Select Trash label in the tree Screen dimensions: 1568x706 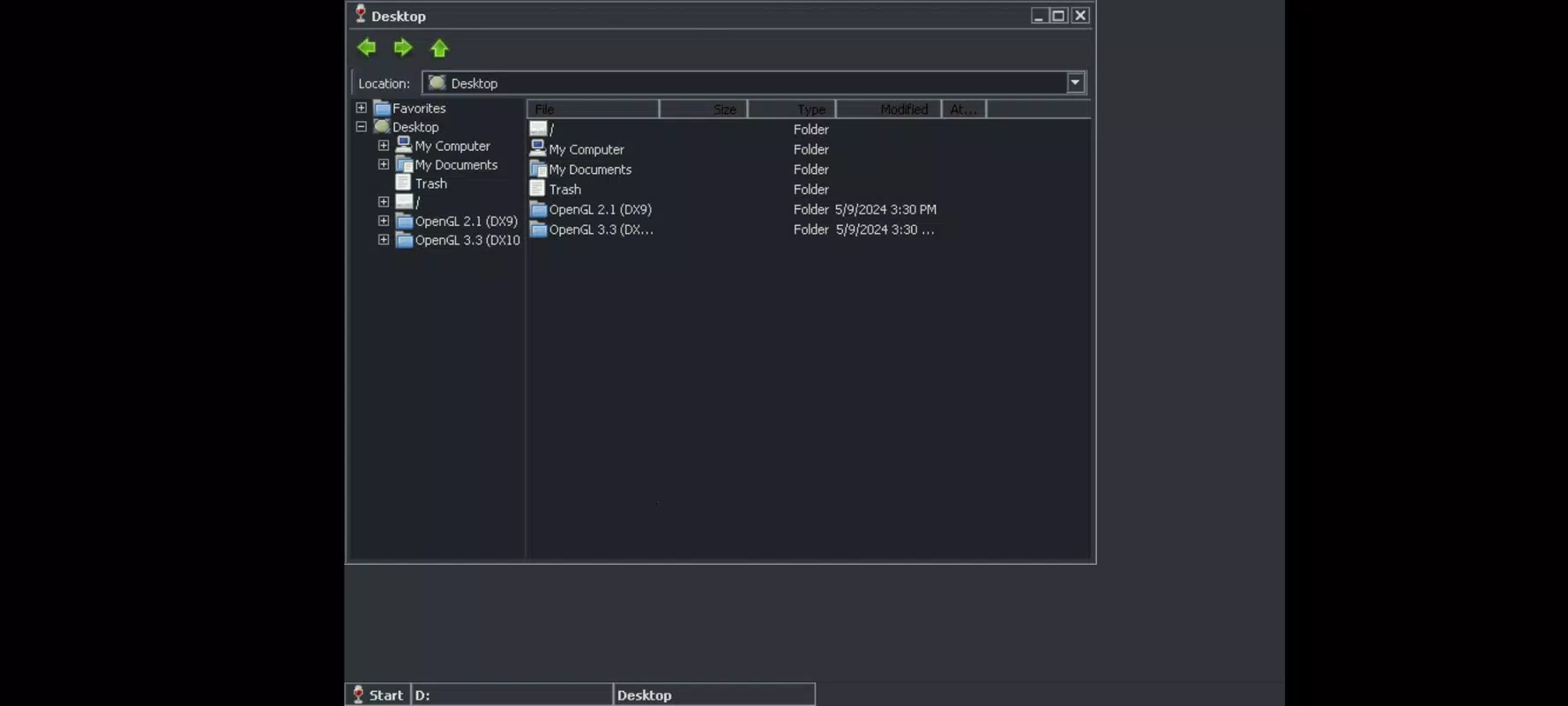pos(431,184)
